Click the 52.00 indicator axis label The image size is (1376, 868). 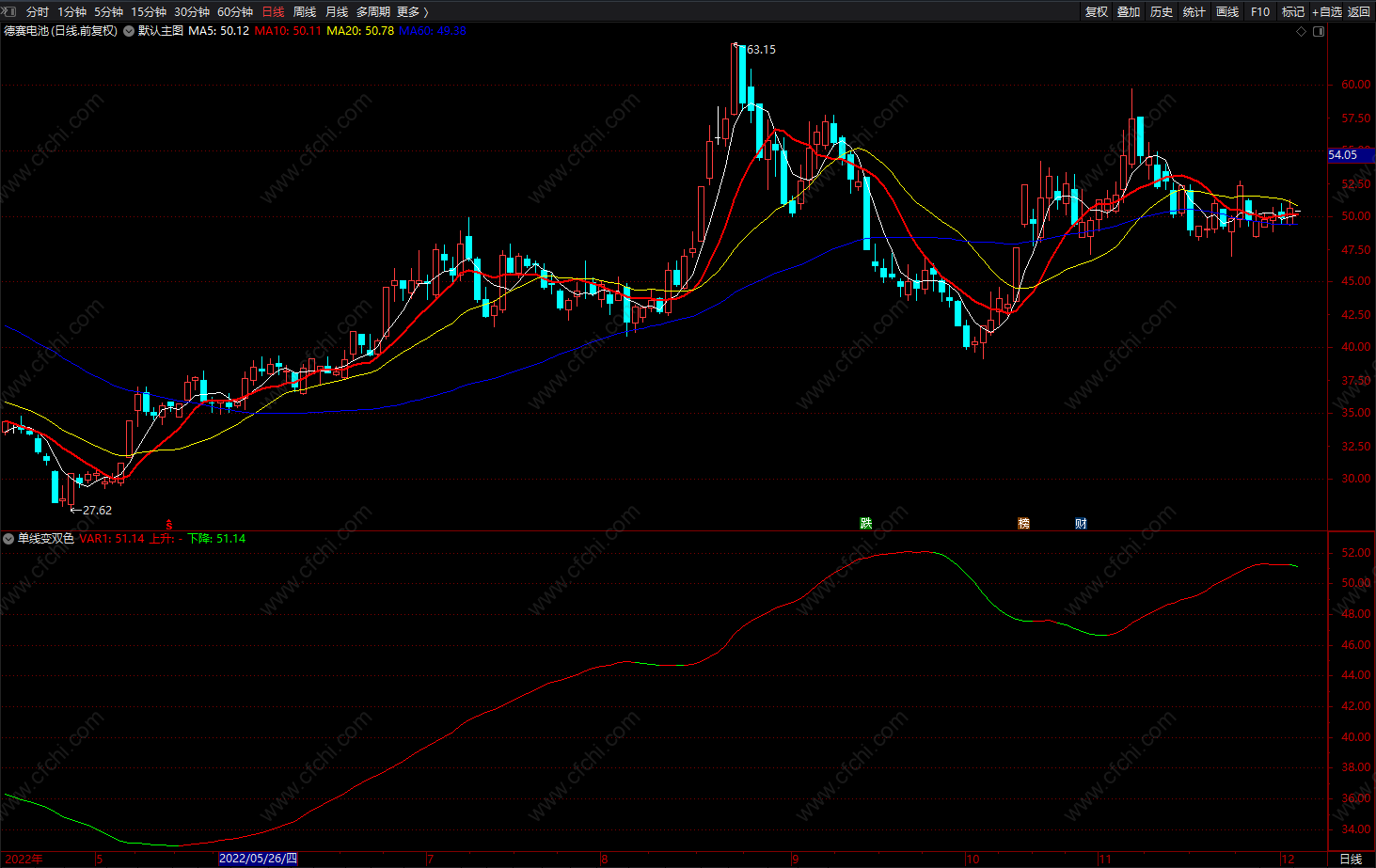(x=1355, y=553)
